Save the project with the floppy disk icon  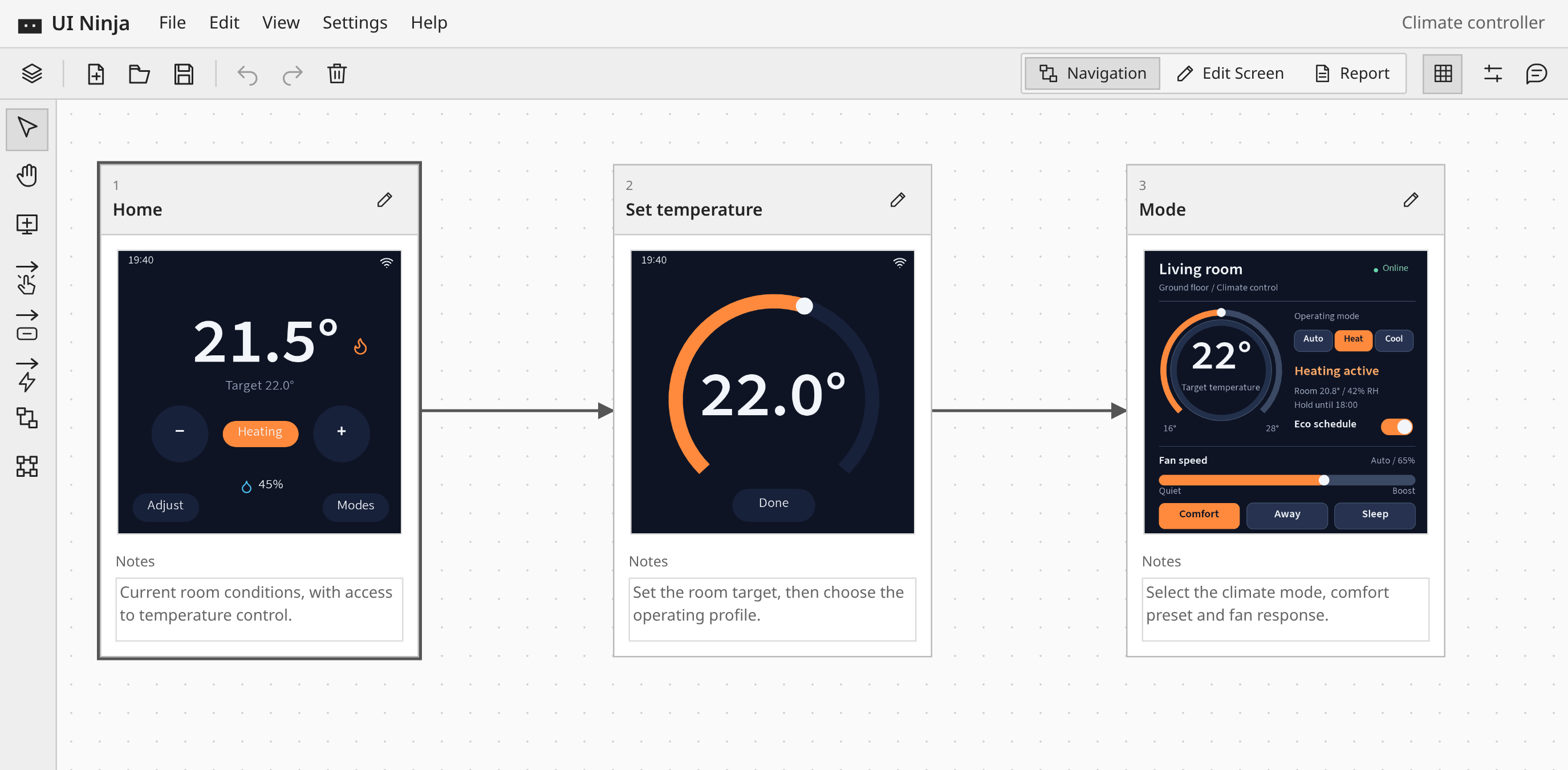184,74
